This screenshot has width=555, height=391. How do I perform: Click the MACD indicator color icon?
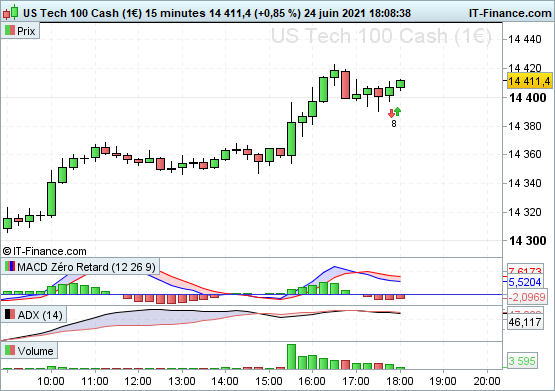[x=10, y=266]
